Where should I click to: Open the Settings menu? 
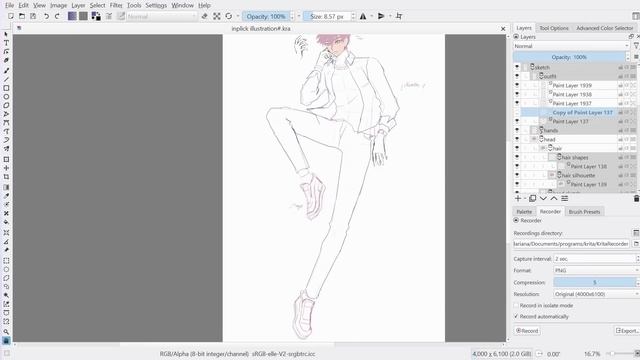pyautogui.click(x=156, y=5)
